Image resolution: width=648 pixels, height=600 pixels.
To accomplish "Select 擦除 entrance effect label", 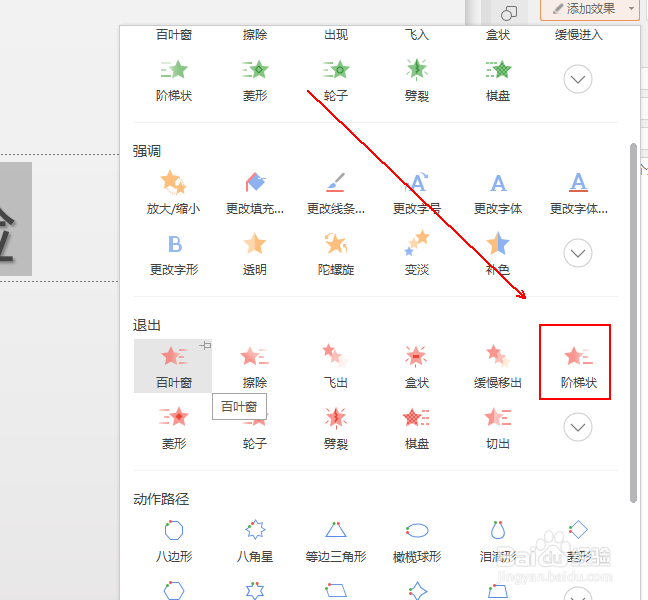I will [x=255, y=35].
